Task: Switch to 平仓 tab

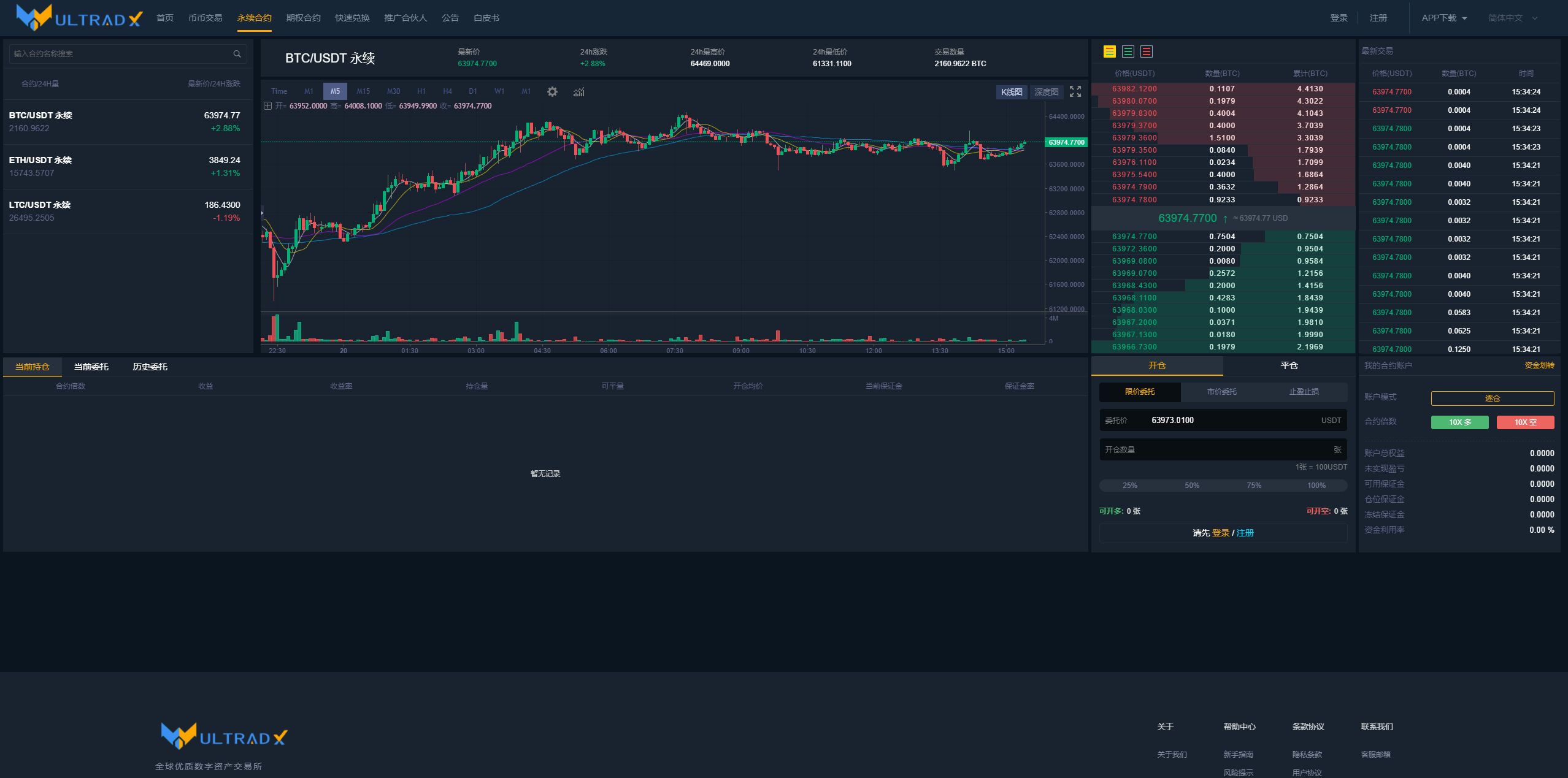Action: 1289,365
